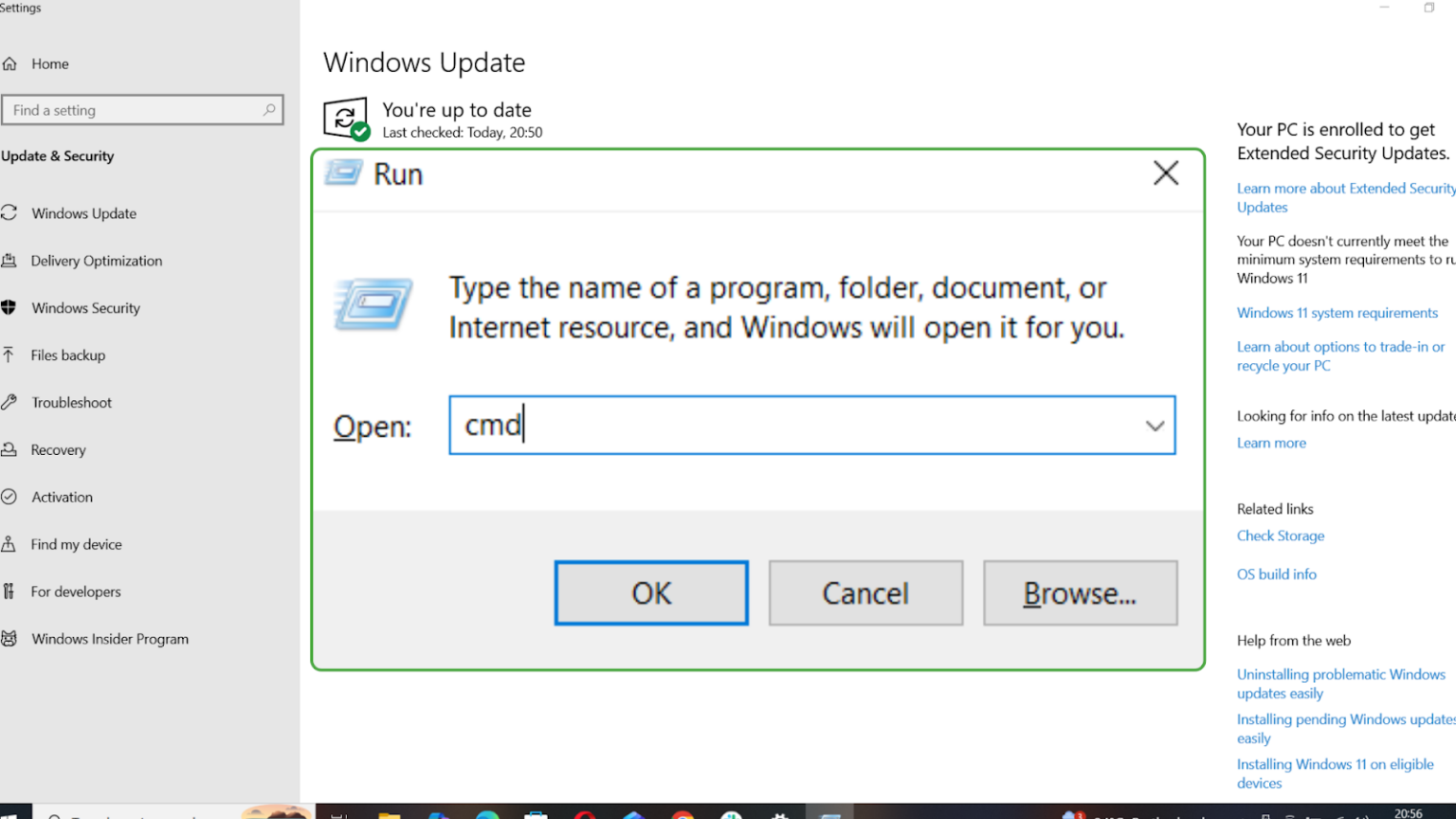Screen dimensions: 1456x819
Task: Click the Home house icon in the sidebar
Action: point(9,64)
